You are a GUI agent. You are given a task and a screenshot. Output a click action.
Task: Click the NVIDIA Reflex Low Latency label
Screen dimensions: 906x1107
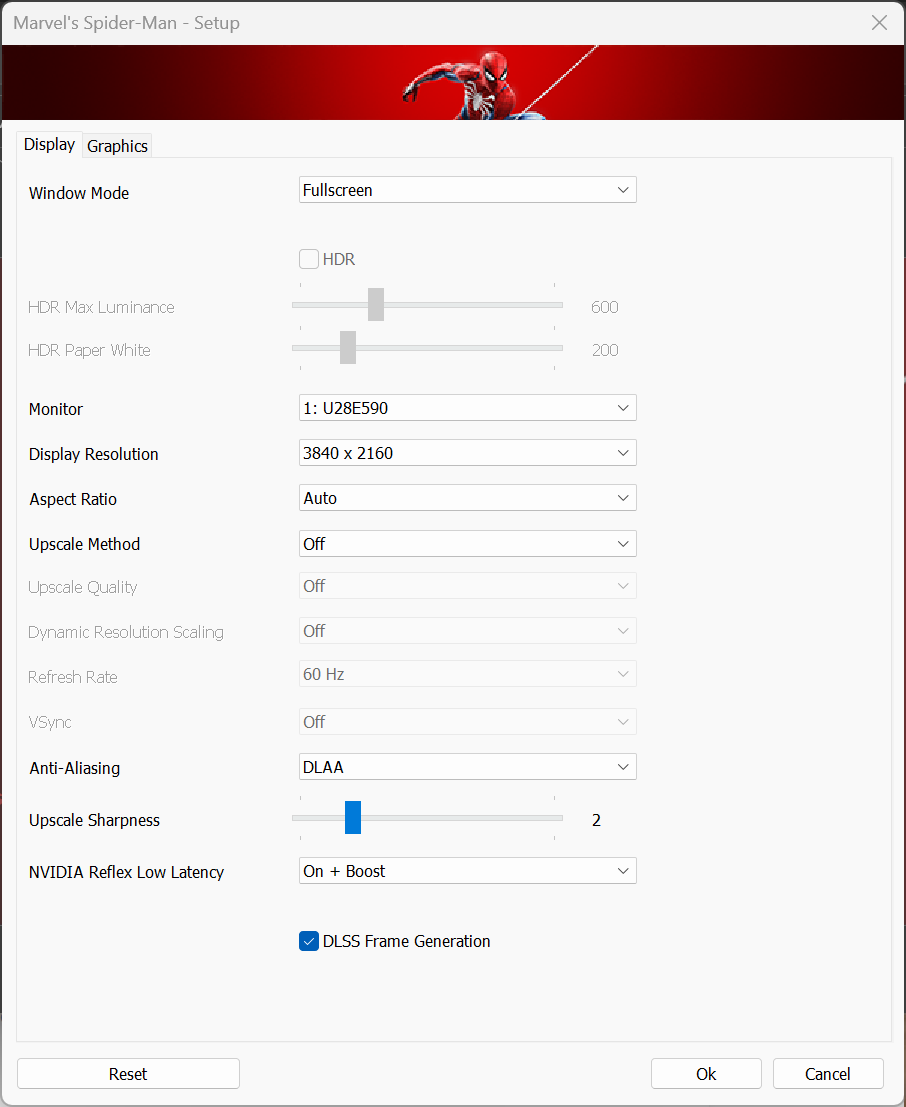[126, 873]
